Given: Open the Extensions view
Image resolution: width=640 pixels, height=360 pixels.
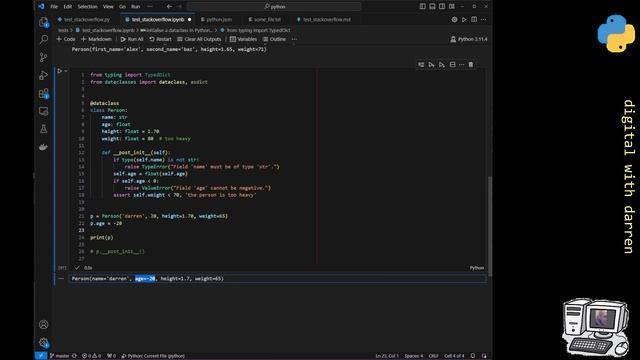Looking at the screenshot, I should click(43, 93).
